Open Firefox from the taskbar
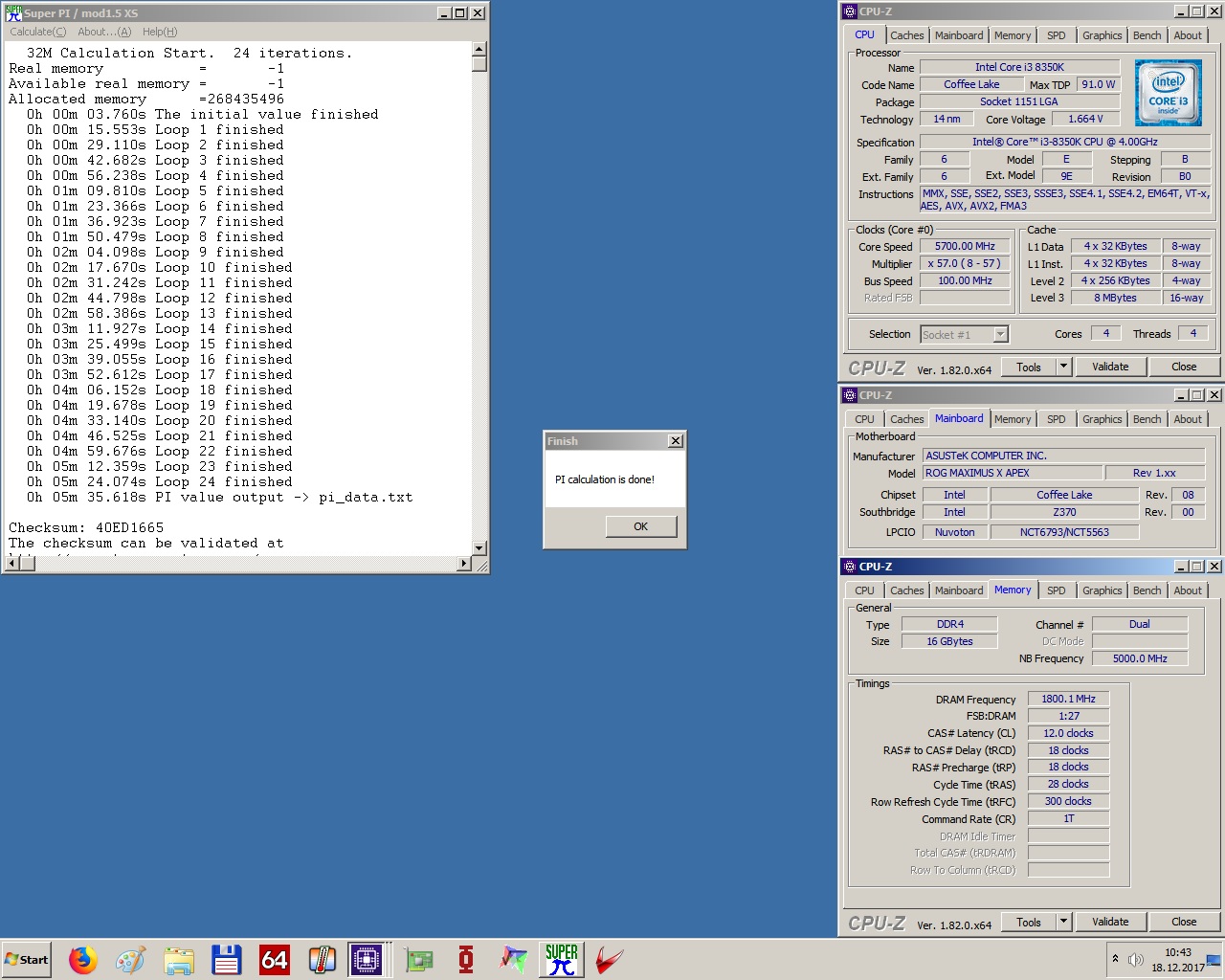The width and height of the screenshot is (1225, 980). (83, 959)
